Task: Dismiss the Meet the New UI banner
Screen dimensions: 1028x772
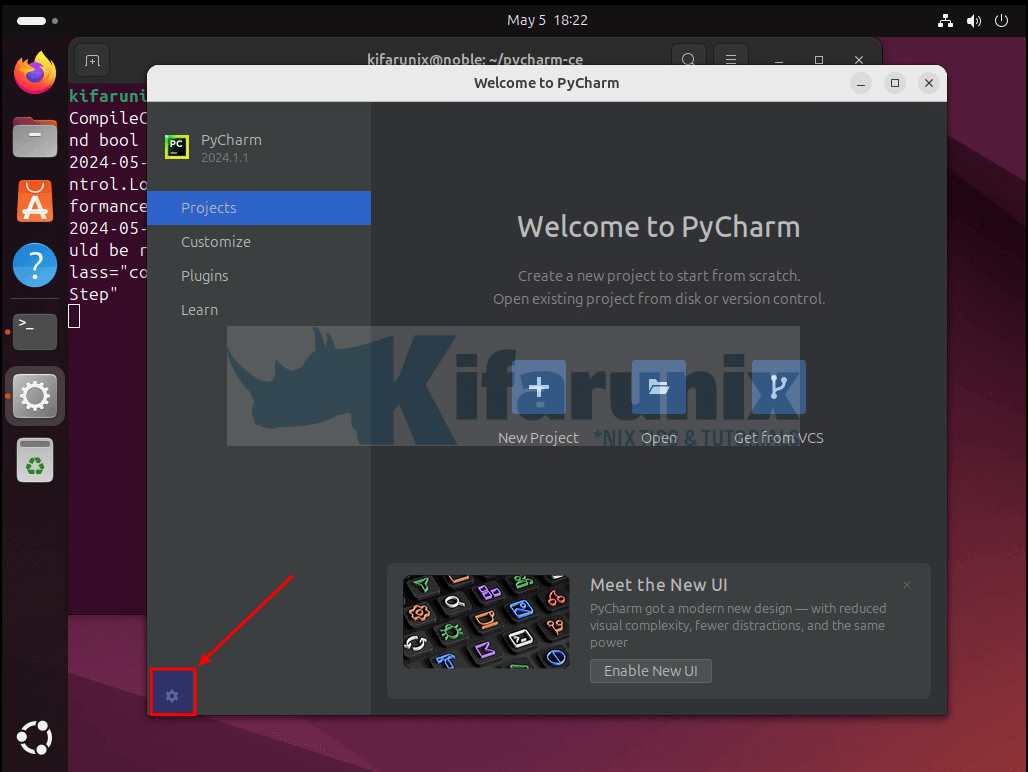Action: pyautogui.click(x=907, y=585)
